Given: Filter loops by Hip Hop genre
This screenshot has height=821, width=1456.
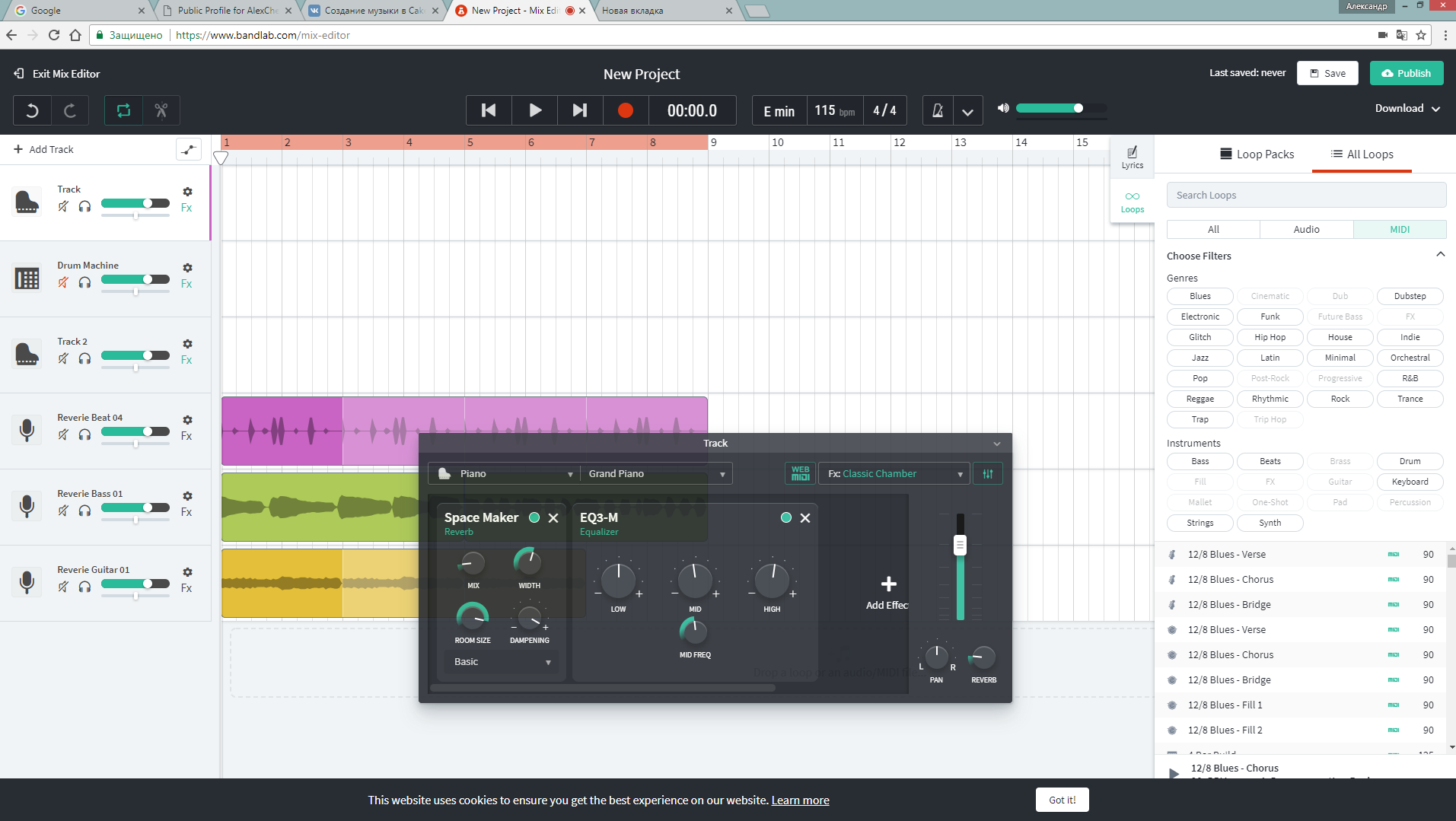Looking at the screenshot, I should pyautogui.click(x=1270, y=337).
